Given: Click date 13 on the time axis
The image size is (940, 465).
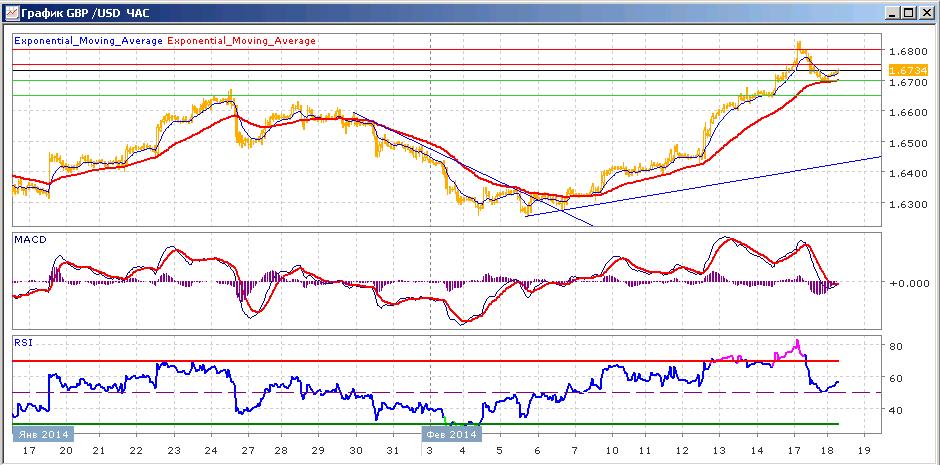Looking at the screenshot, I should click(719, 451).
